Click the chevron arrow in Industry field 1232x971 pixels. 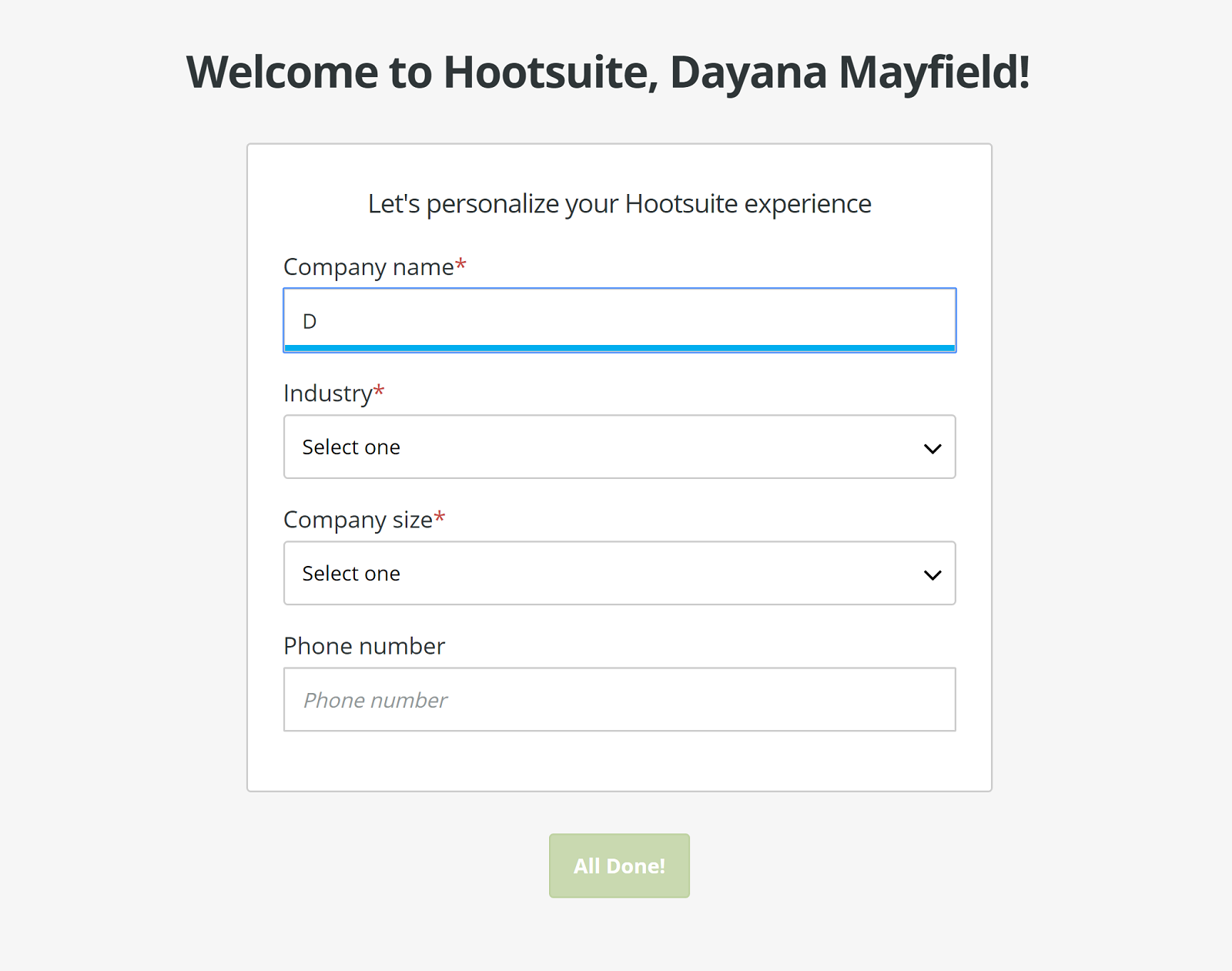tap(932, 448)
